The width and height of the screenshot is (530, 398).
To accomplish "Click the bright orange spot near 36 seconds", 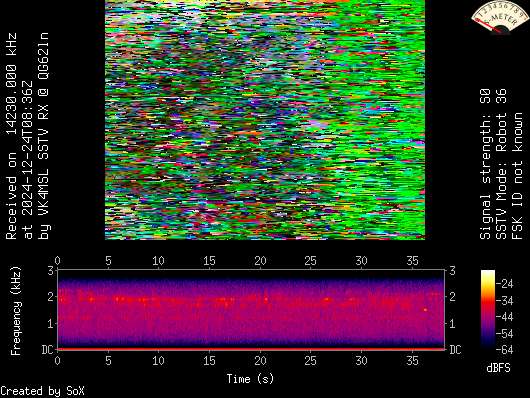I will (x=425, y=309).
